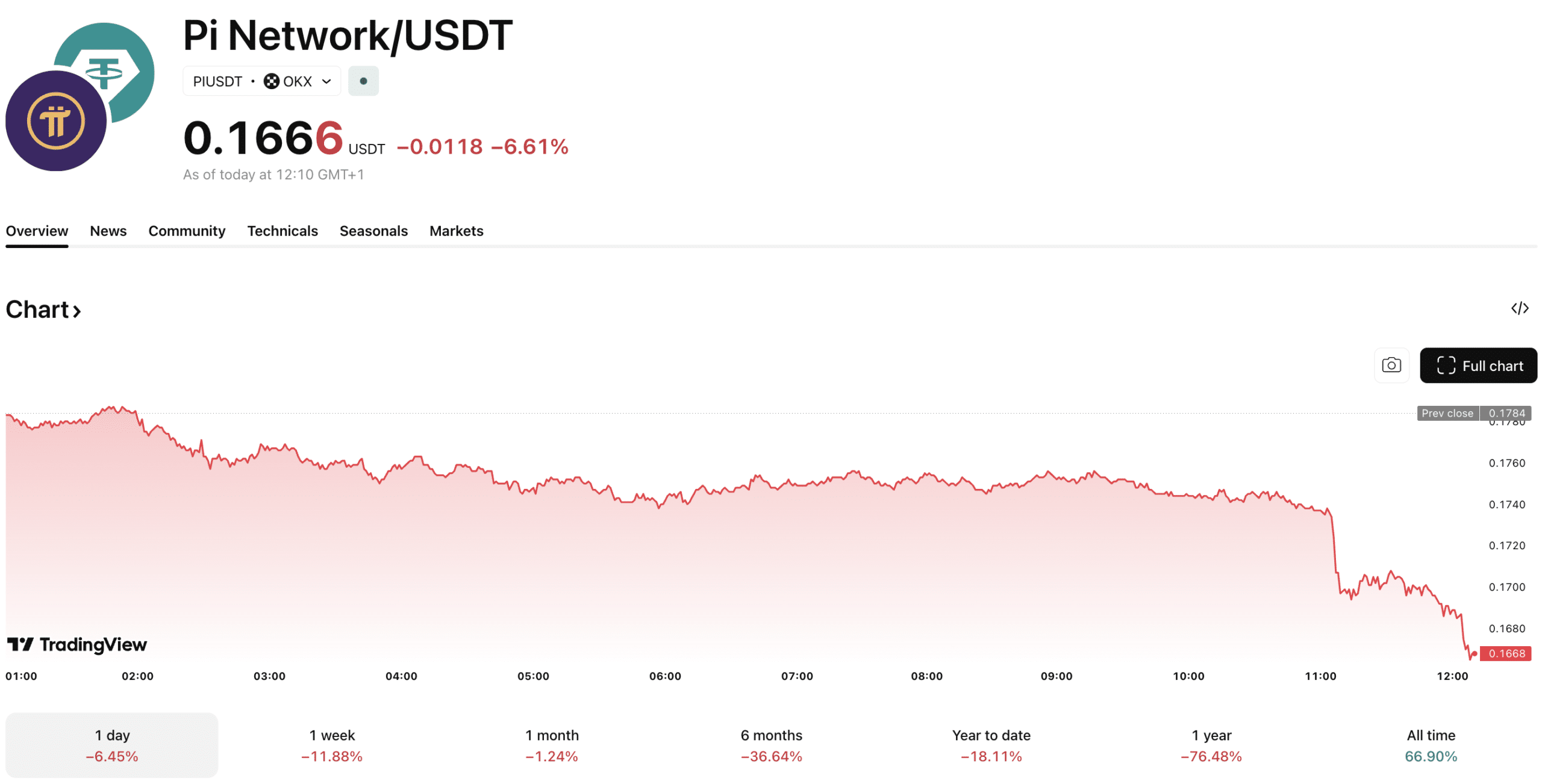Click the 11:00 time axis label
1542x784 pixels.
(x=1320, y=676)
